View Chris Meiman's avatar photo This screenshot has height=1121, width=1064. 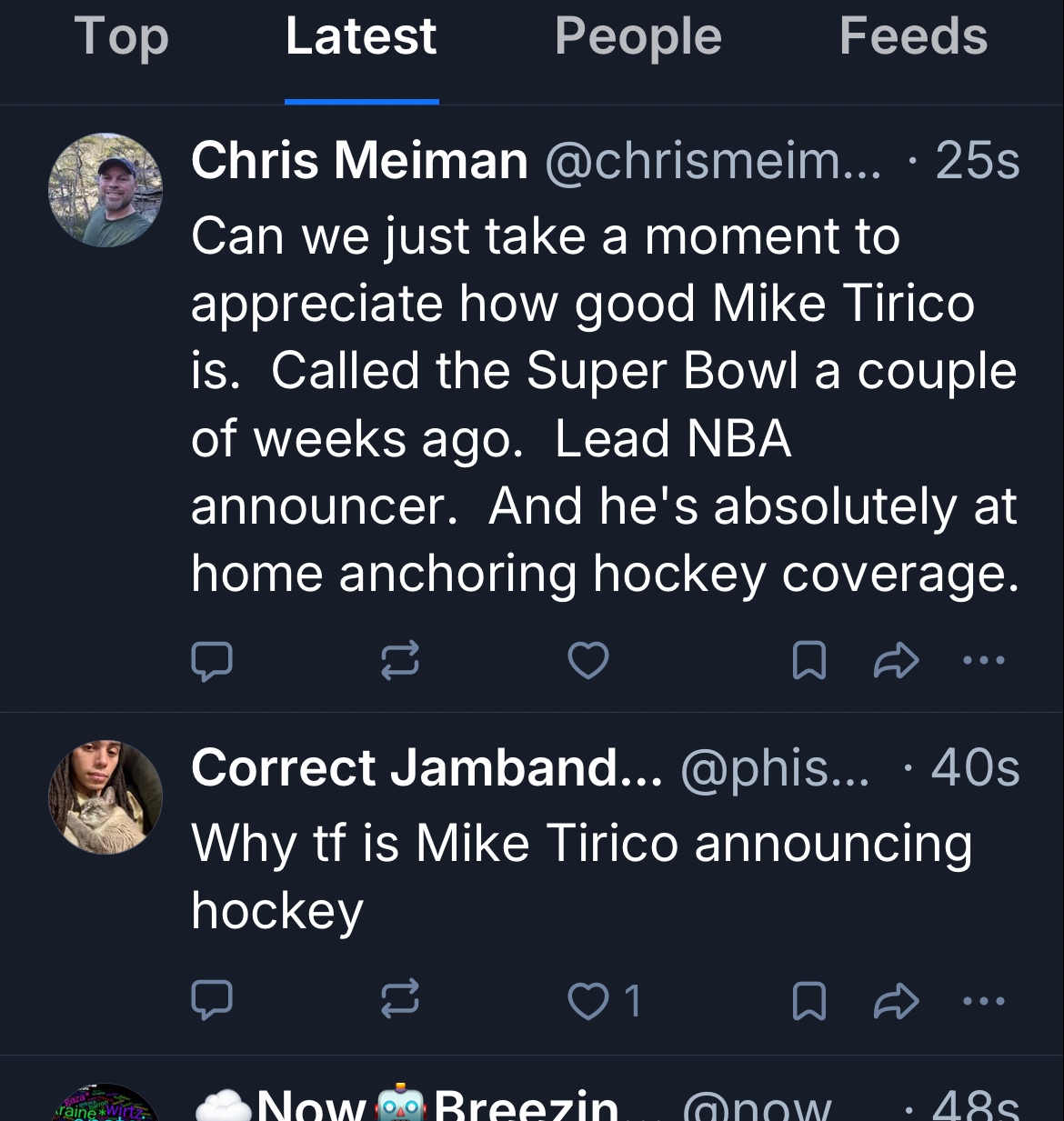click(x=105, y=190)
